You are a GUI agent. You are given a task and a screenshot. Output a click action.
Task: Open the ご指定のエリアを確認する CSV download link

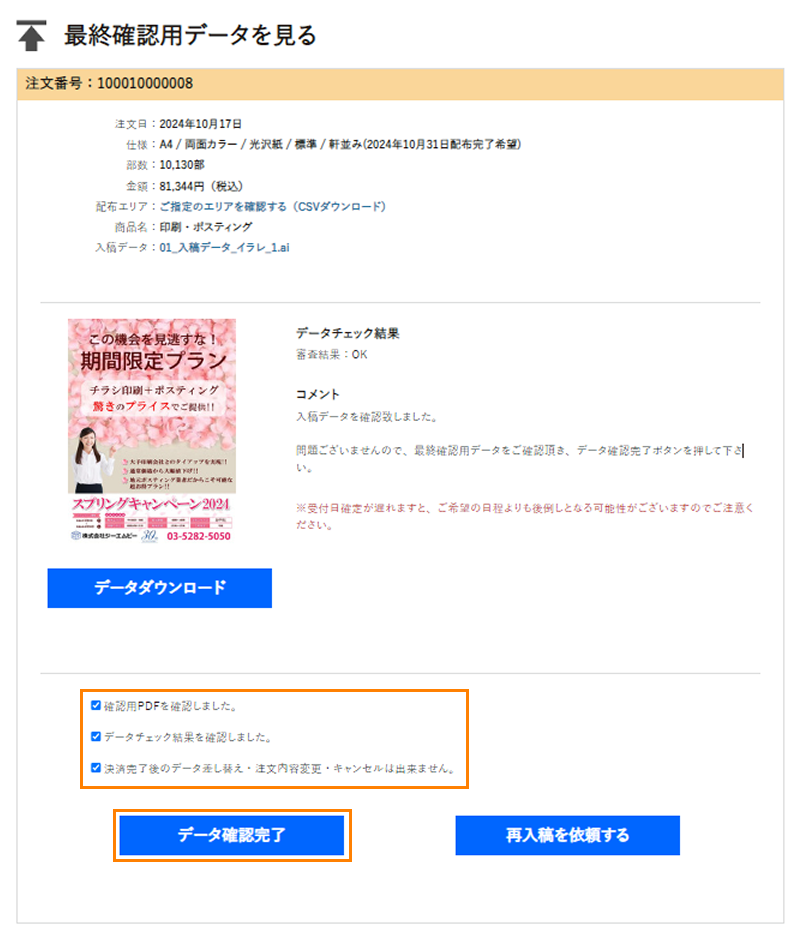point(272,207)
